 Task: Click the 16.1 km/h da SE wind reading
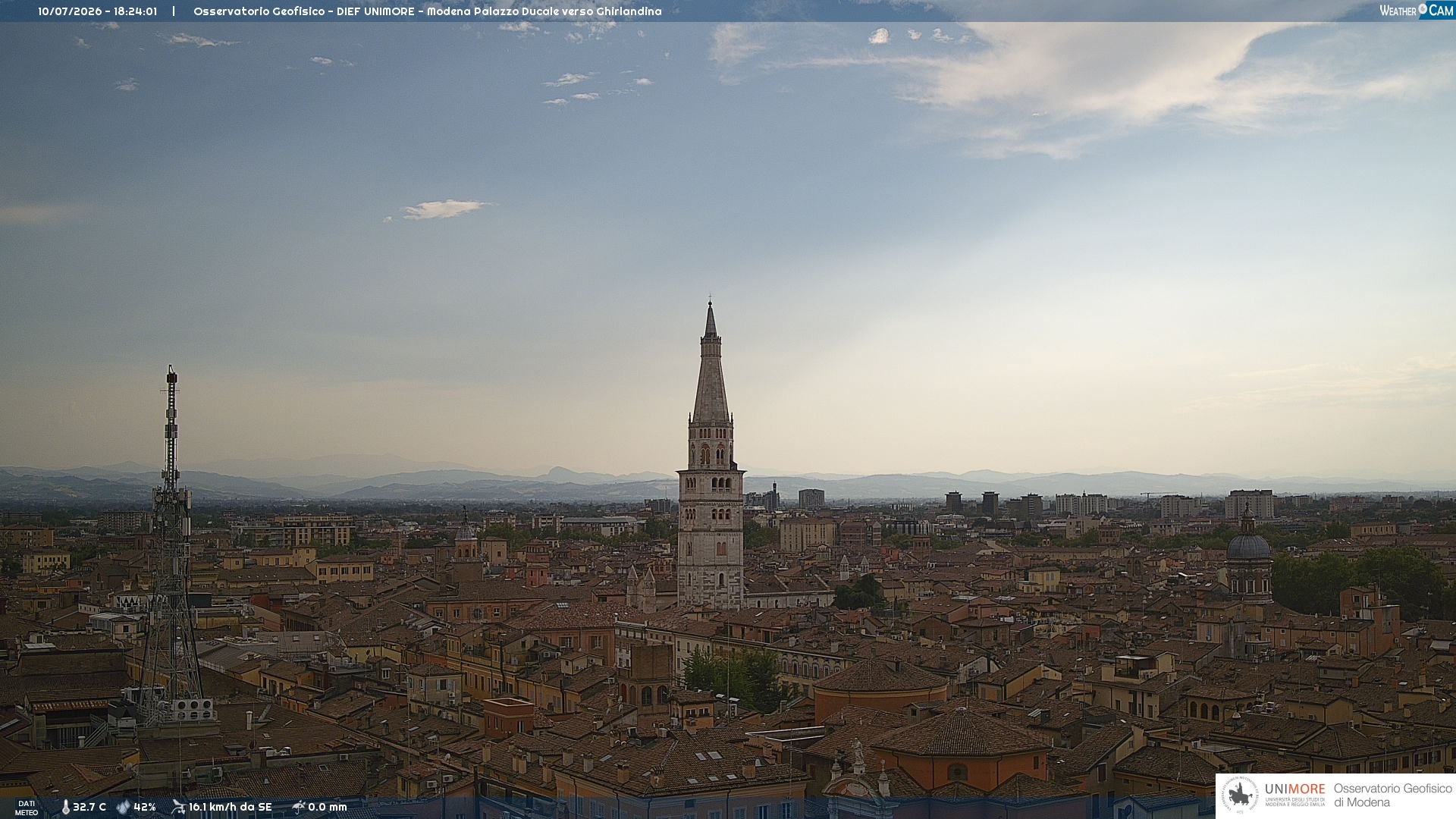231,808
